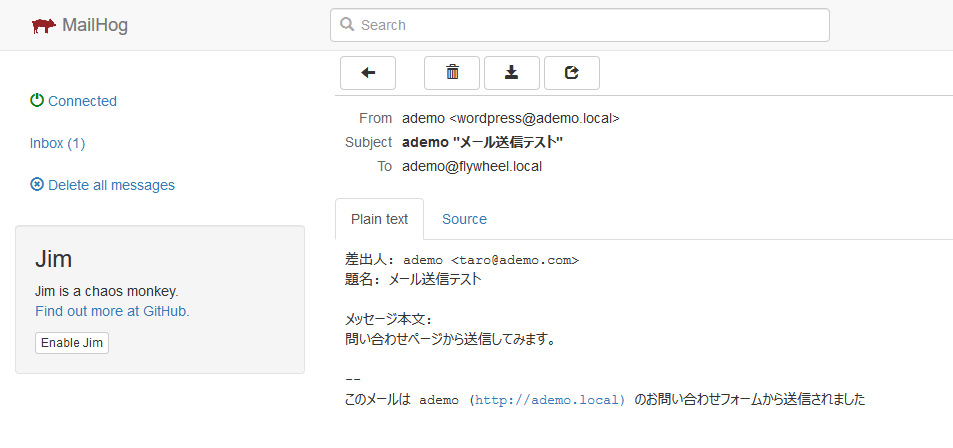Focus the Search input field

point(580,25)
